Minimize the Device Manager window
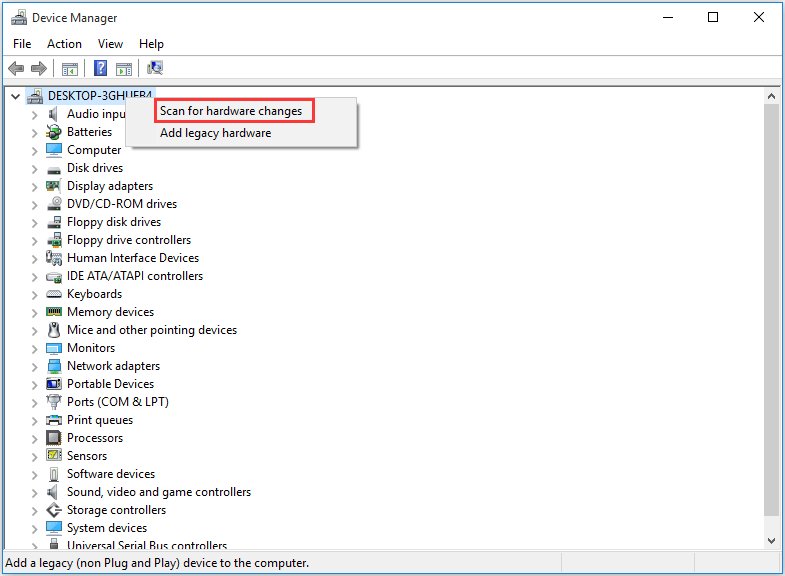 (668, 18)
